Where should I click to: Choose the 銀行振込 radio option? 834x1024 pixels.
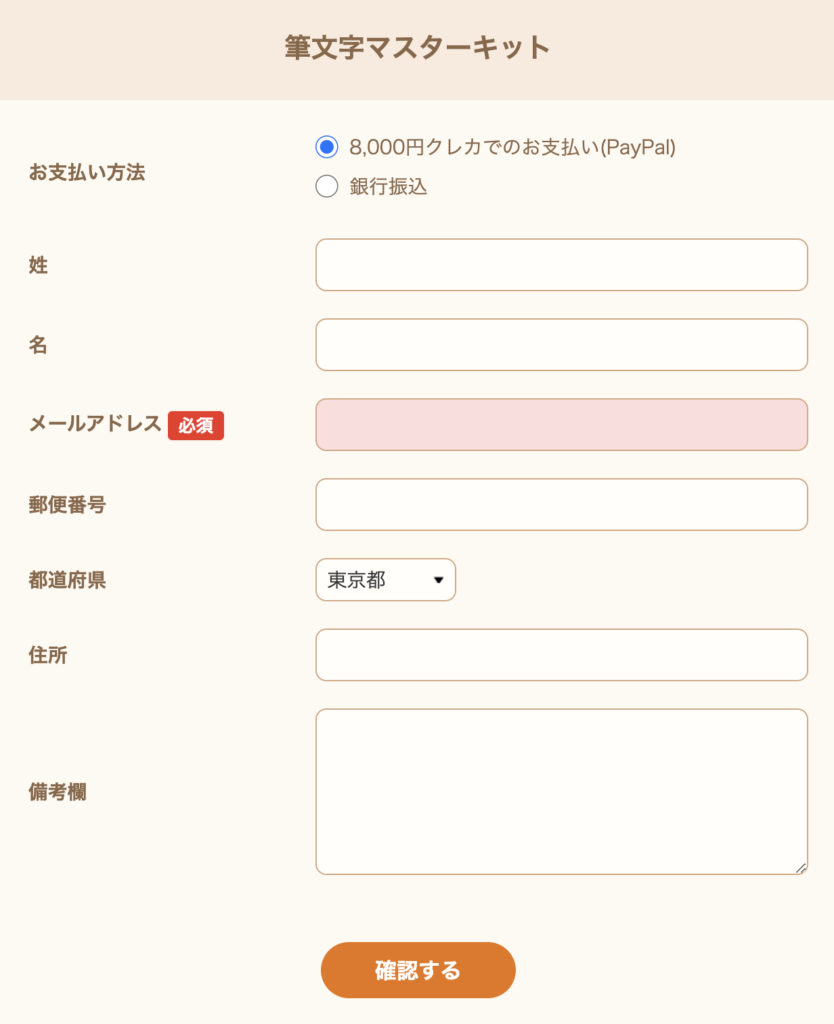pyautogui.click(x=327, y=186)
